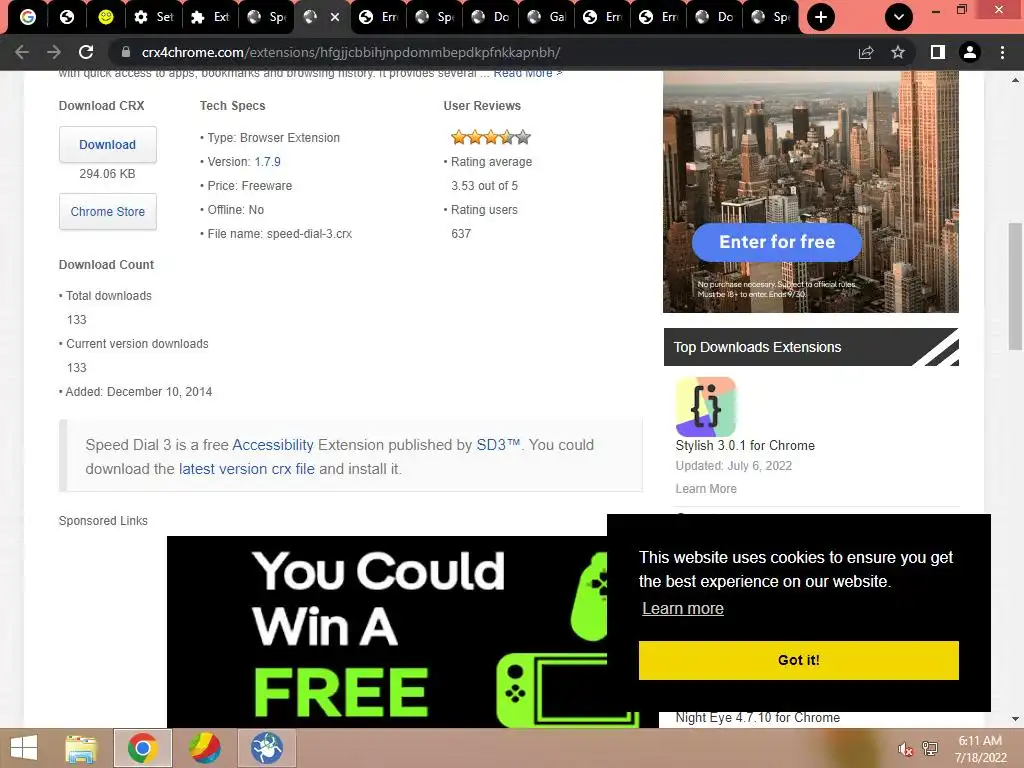The width and height of the screenshot is (1024, 768).
Task: Open the SD3 publisher link
Action: (498, 445)
